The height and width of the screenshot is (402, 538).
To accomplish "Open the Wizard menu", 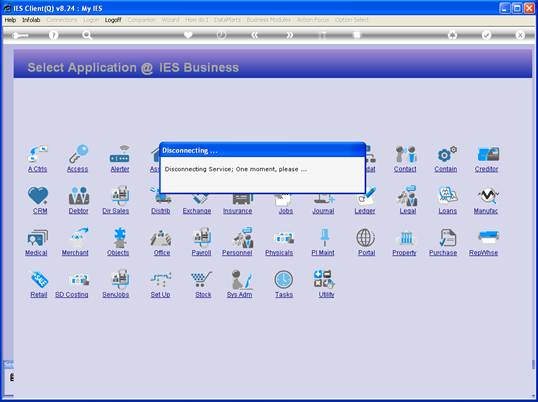I will pos(170,20).
